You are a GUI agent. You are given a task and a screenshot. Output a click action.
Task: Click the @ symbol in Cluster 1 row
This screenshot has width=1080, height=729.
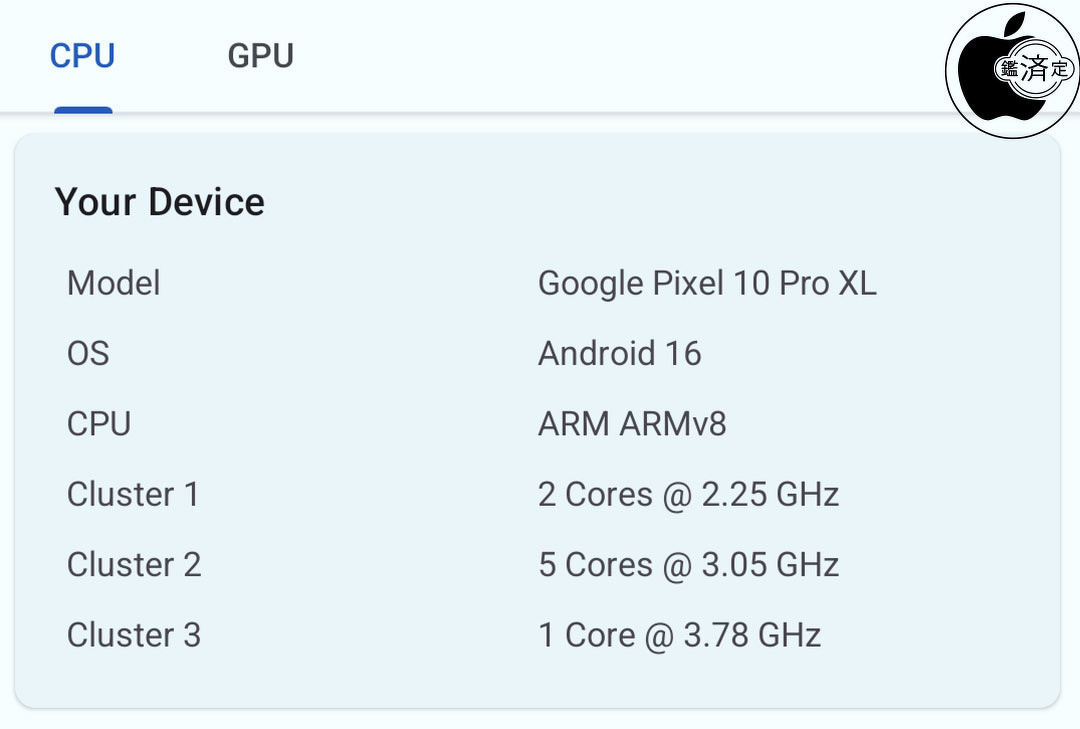tap(676, 495)
